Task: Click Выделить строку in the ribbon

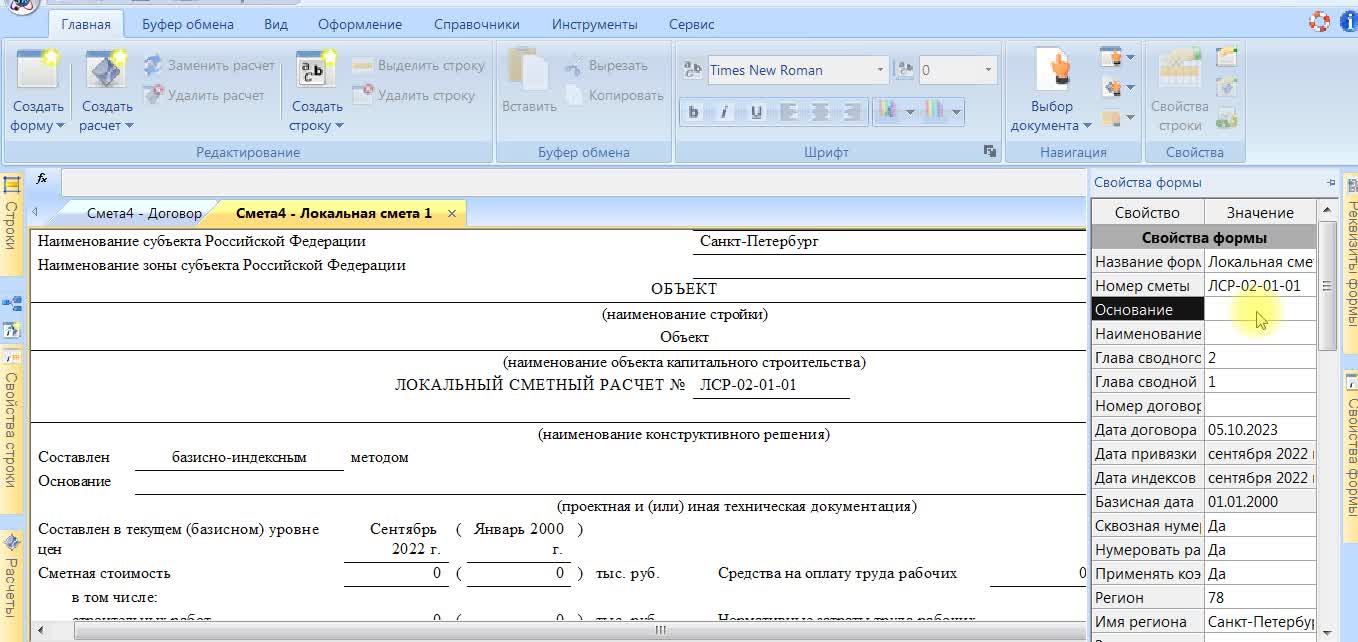Action: (x=418, y=65)
